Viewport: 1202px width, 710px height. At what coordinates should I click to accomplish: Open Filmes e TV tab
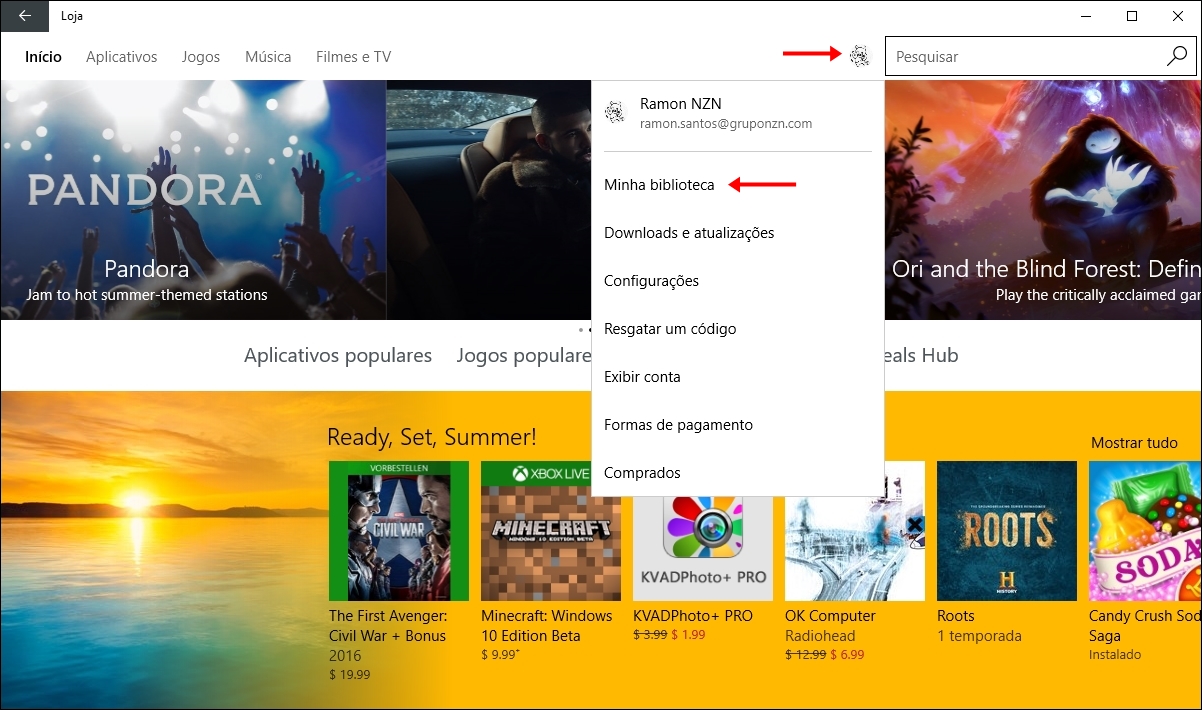pyautogui.click(x=353, y=57)
